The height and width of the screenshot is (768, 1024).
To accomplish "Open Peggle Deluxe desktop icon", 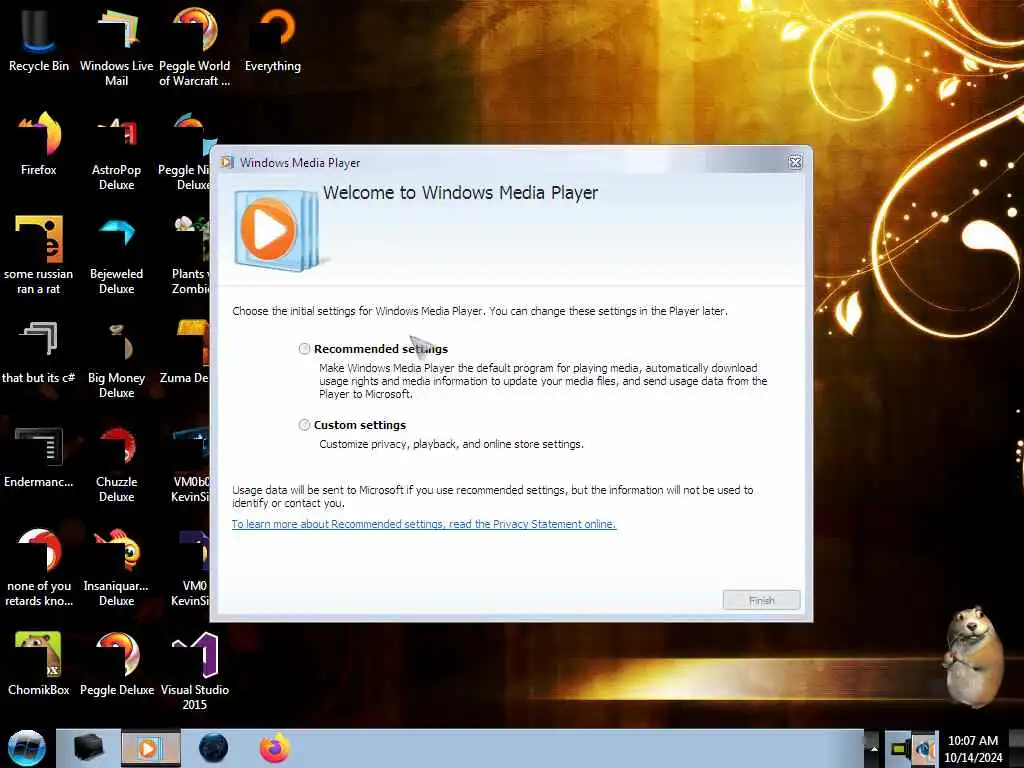I will click(116, 664).
